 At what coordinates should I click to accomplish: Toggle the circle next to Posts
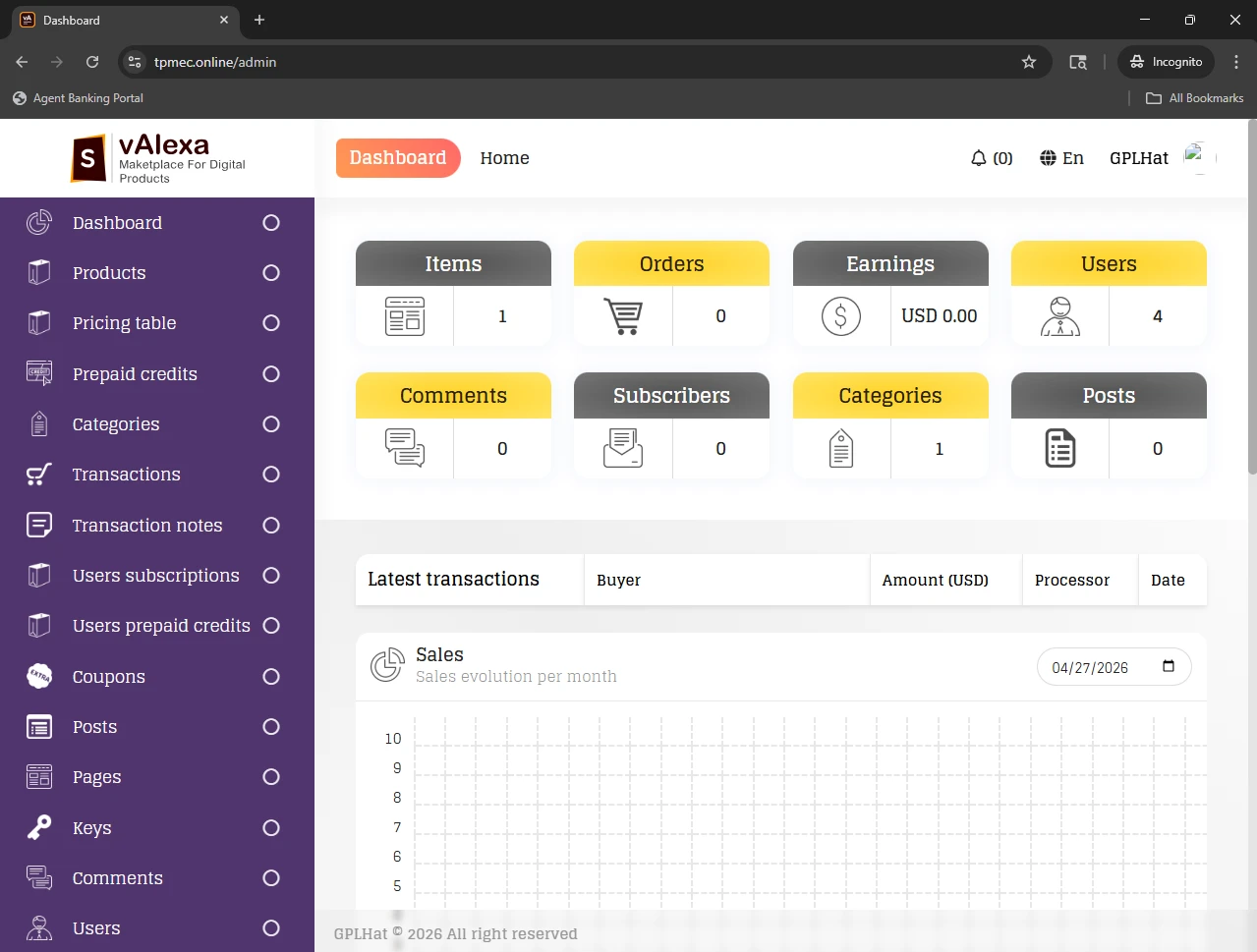point(271,727)
